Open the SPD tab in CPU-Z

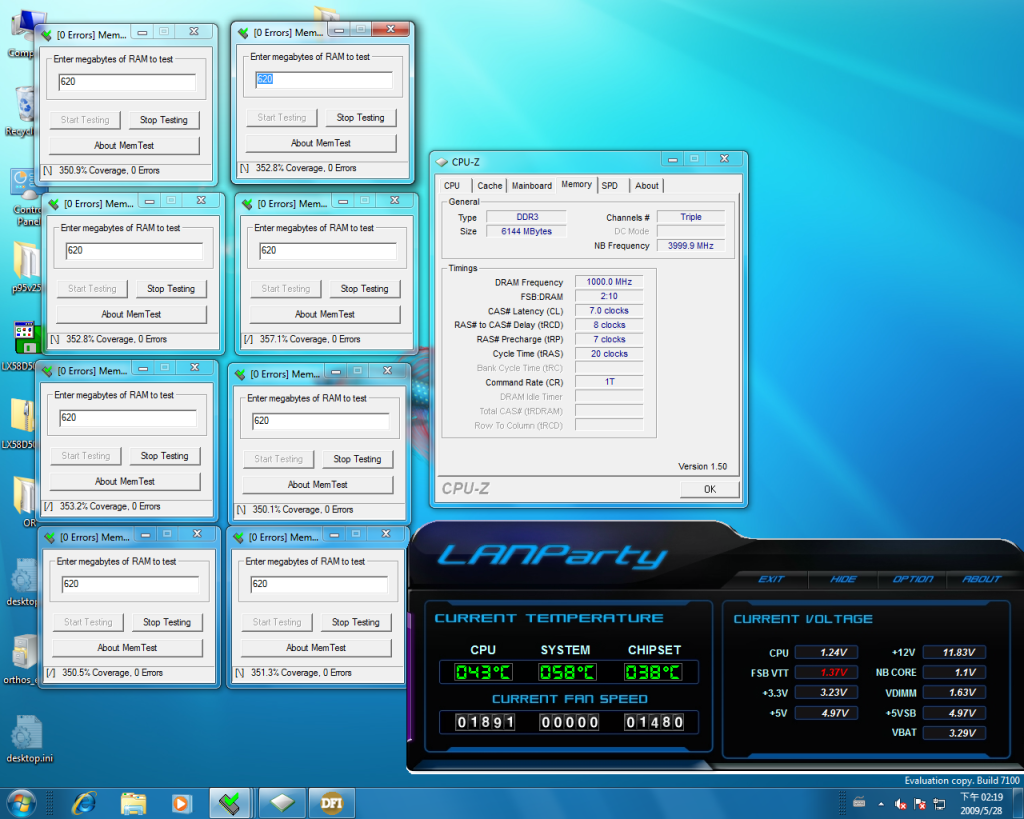[610, 186]
